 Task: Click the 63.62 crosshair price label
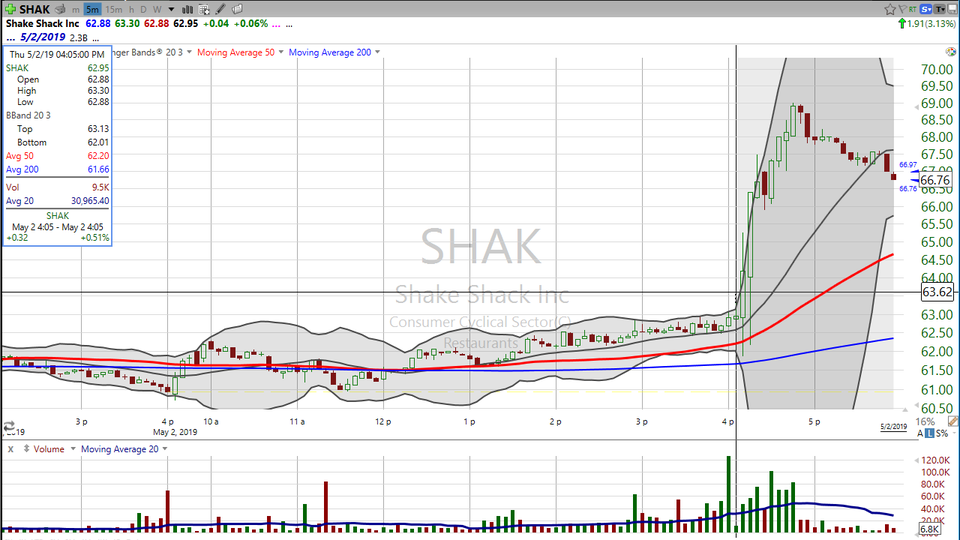tap(937, 292)
